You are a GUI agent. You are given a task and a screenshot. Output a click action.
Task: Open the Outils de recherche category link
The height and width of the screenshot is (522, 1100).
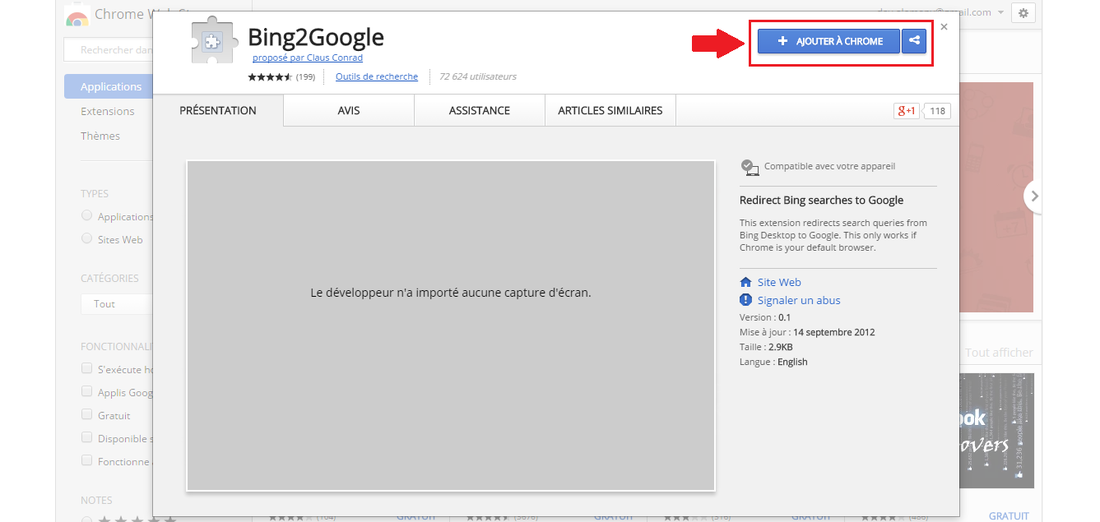coord(377,76)
